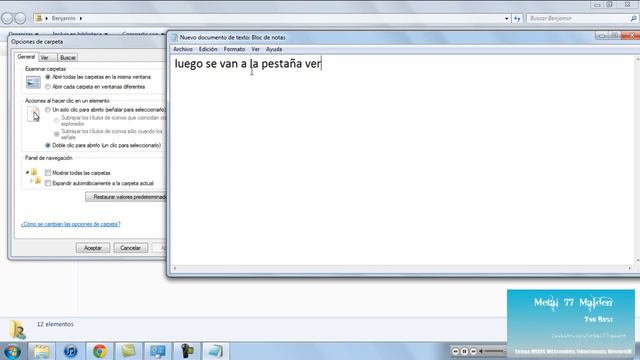Switch to the General tab in Opciones de carpeta

26,57
